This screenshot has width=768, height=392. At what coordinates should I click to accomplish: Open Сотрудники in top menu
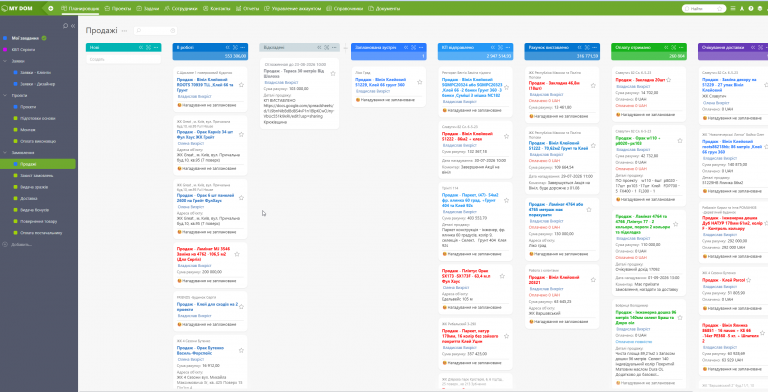(x=181, y=8)
